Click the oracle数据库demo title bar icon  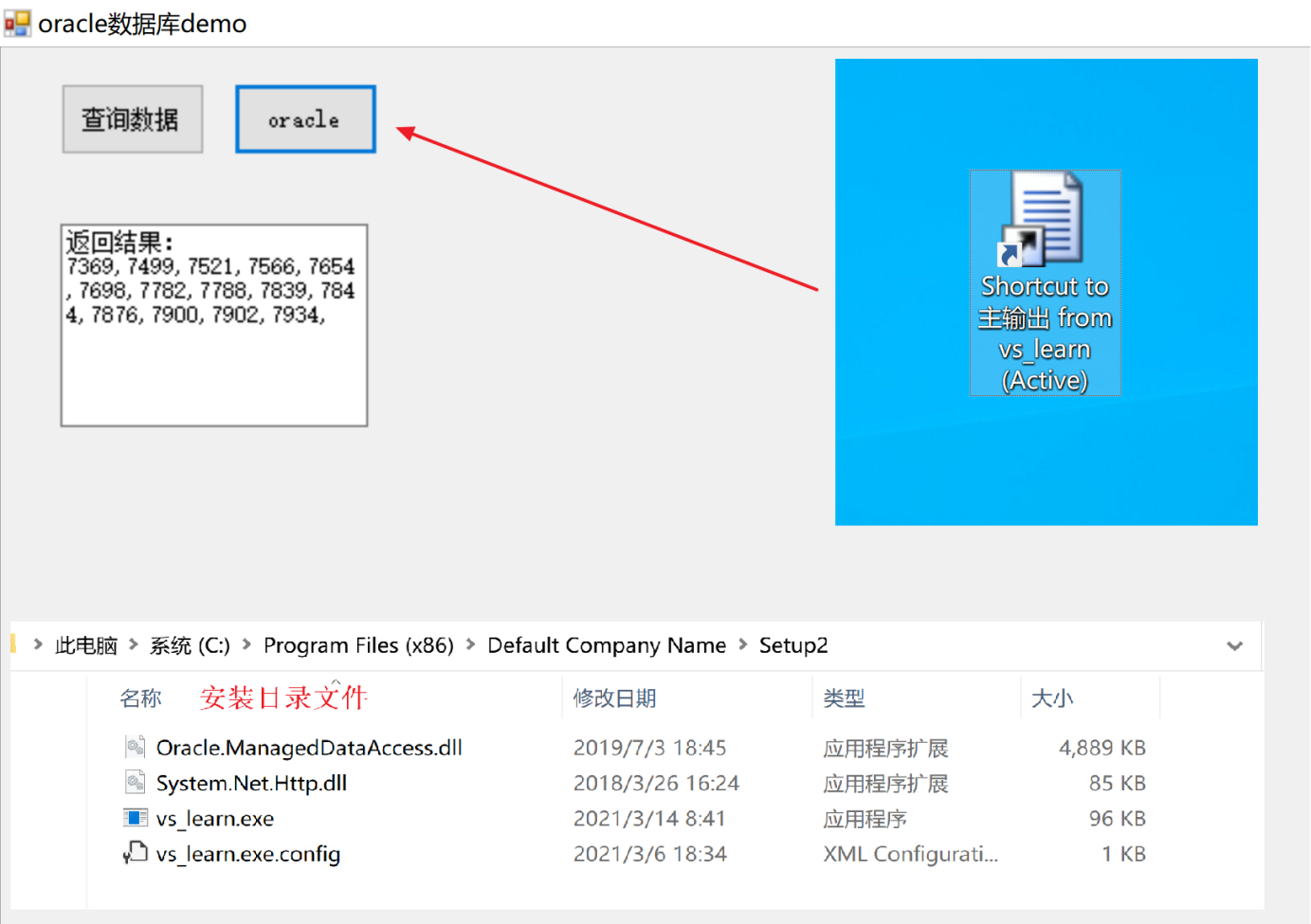tap(16, 21)
